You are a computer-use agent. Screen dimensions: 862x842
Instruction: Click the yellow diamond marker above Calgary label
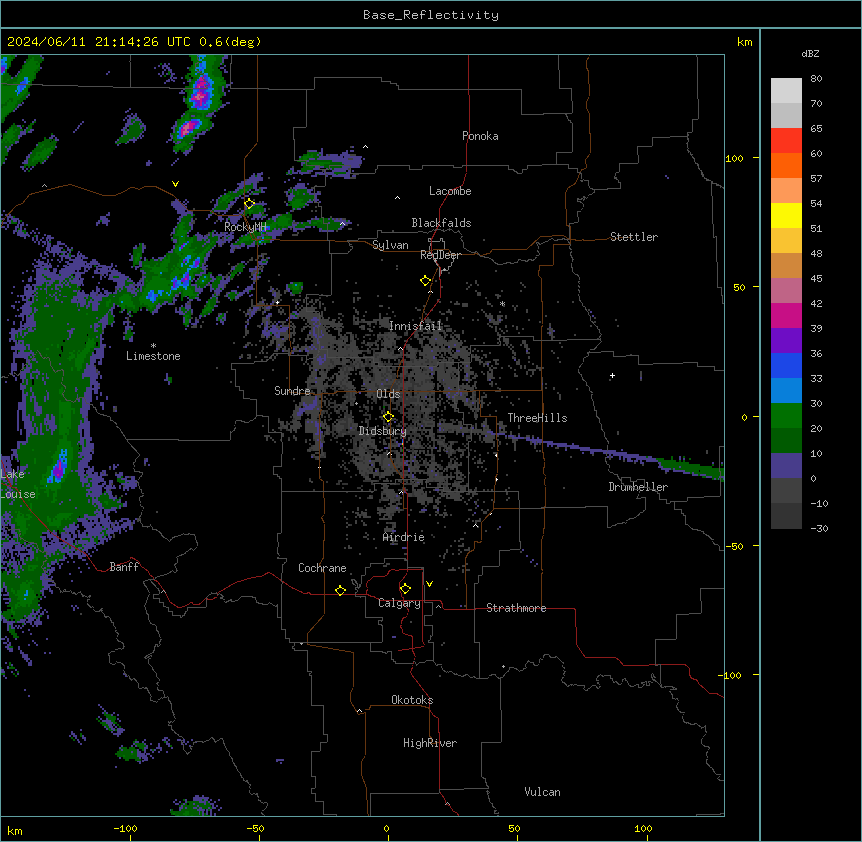pyautogui.click(x=405, y=589)
